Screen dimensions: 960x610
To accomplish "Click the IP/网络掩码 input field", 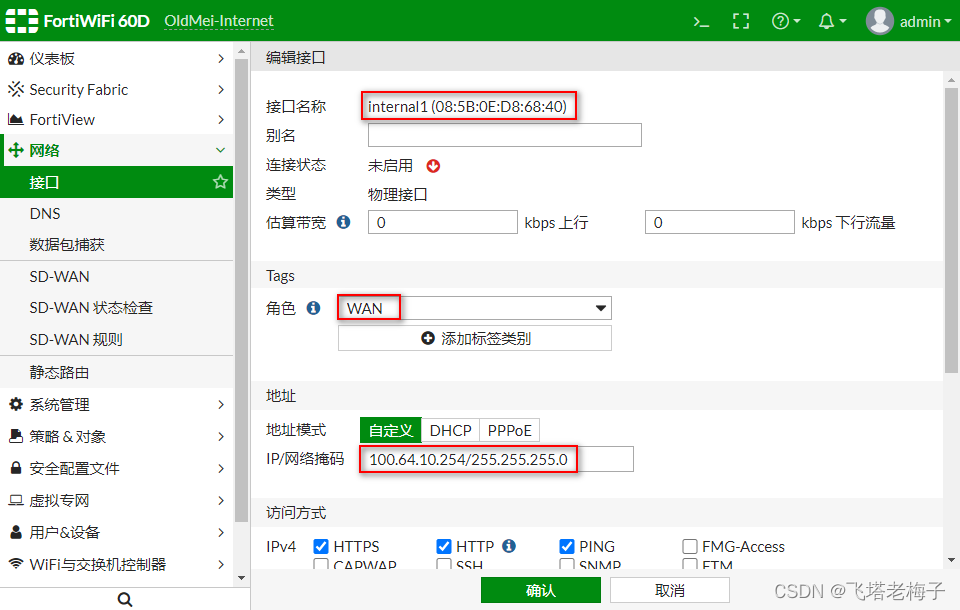I will point(497,459).
